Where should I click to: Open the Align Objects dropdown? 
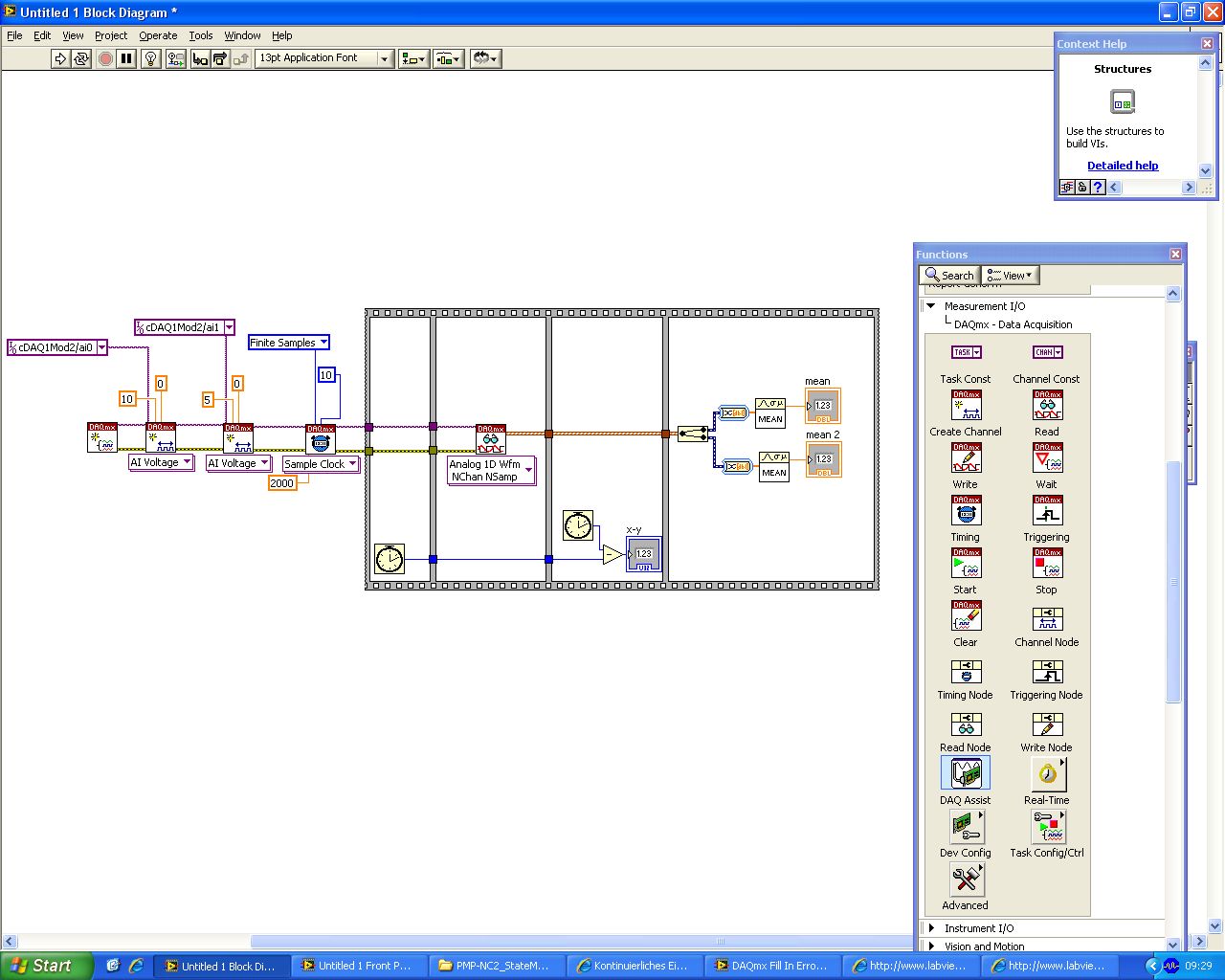pyautogui.click(x=413, y=58)
